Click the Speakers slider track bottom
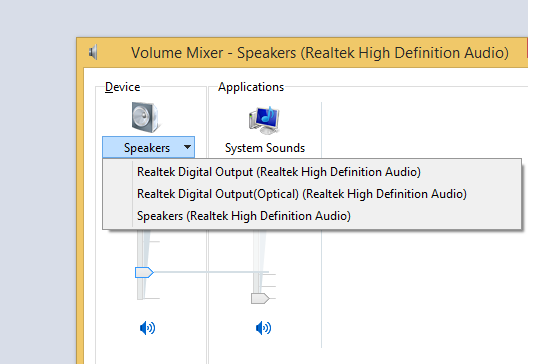Screen dimensions: 535x364 [x=141, y=289]
